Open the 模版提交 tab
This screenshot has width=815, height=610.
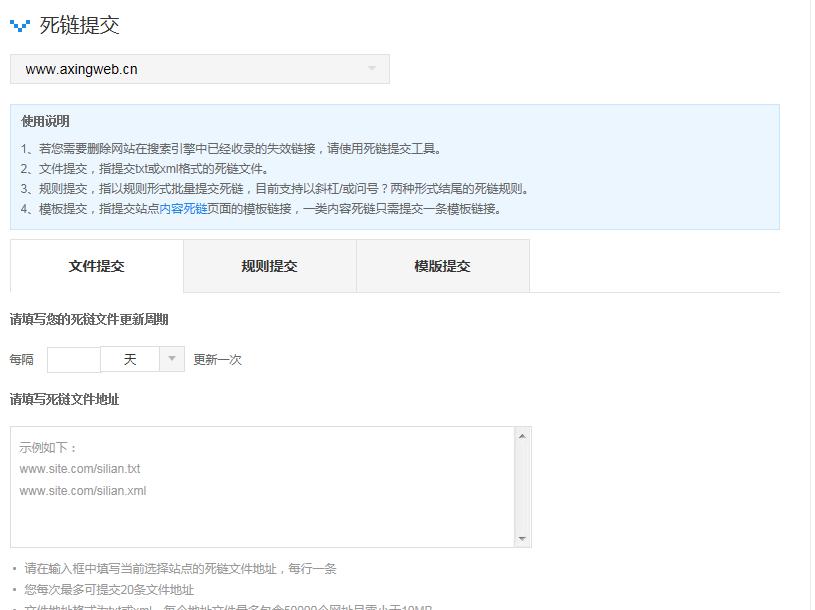click(442, 266)
